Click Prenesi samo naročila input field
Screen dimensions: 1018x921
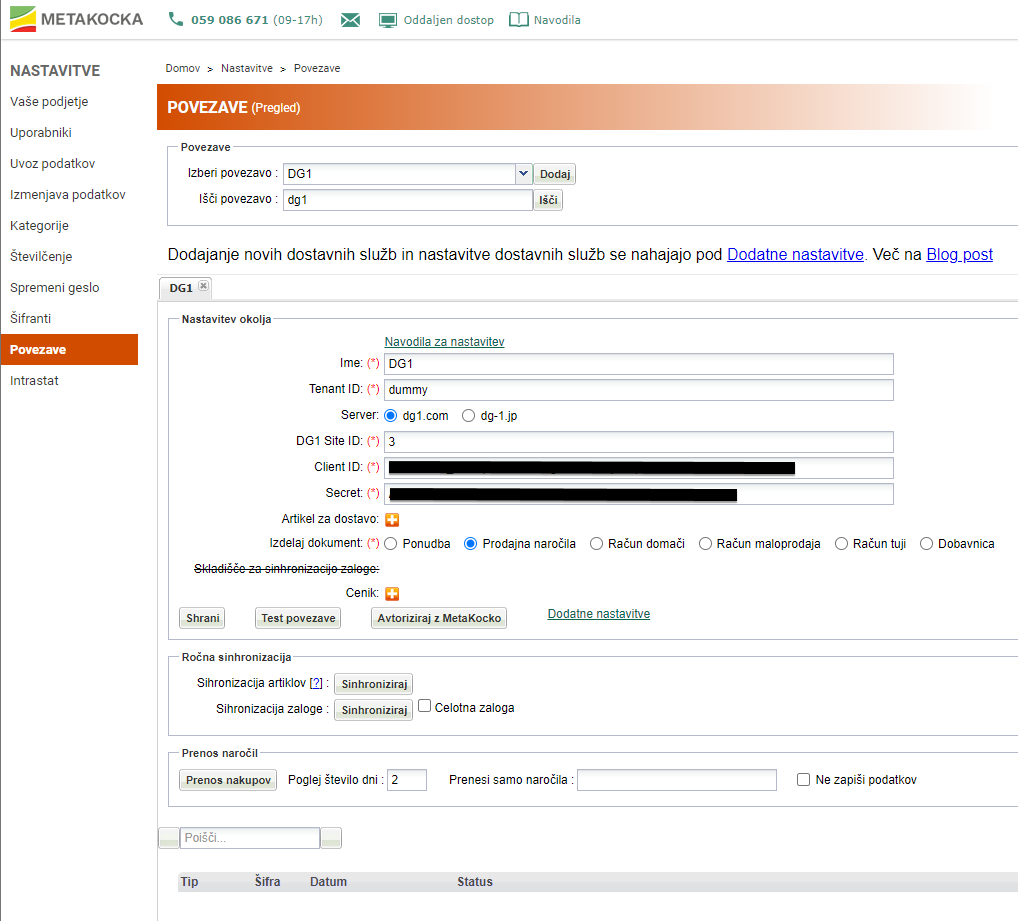coord(677,780)
